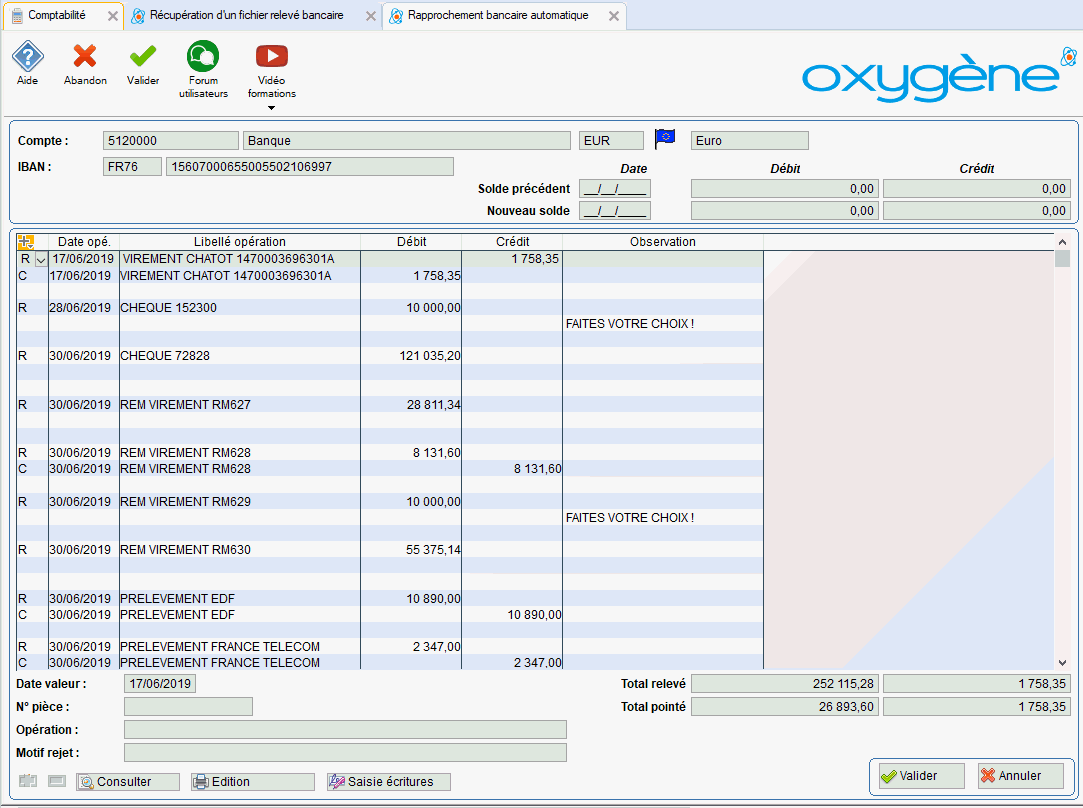Switch to the Comptabilité tab

pyautogui.click(x=57, y=16)
